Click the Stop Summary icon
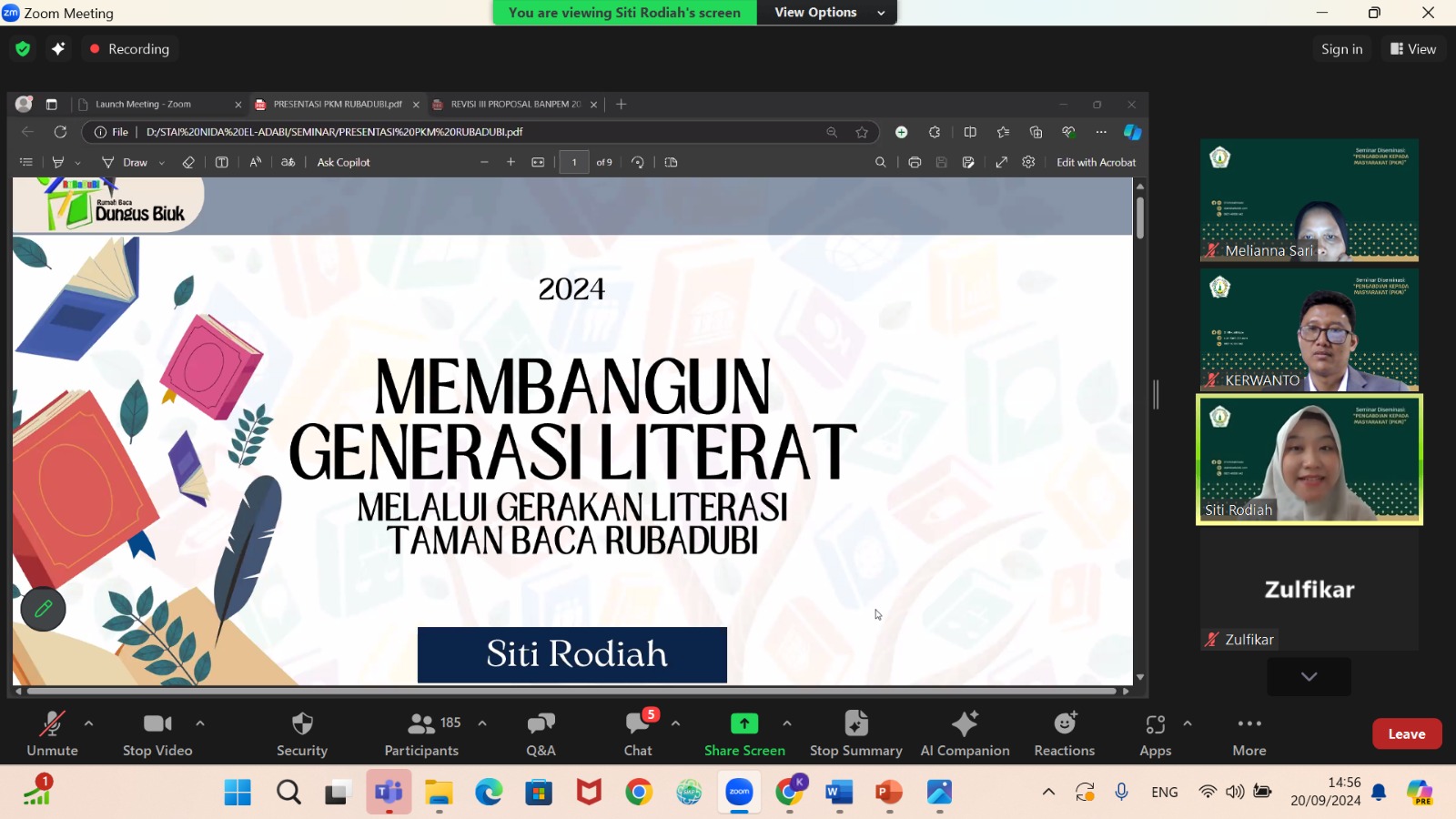Image resolution: width=1456 pixels, height=819 pixels. click(x=855, y=723)
